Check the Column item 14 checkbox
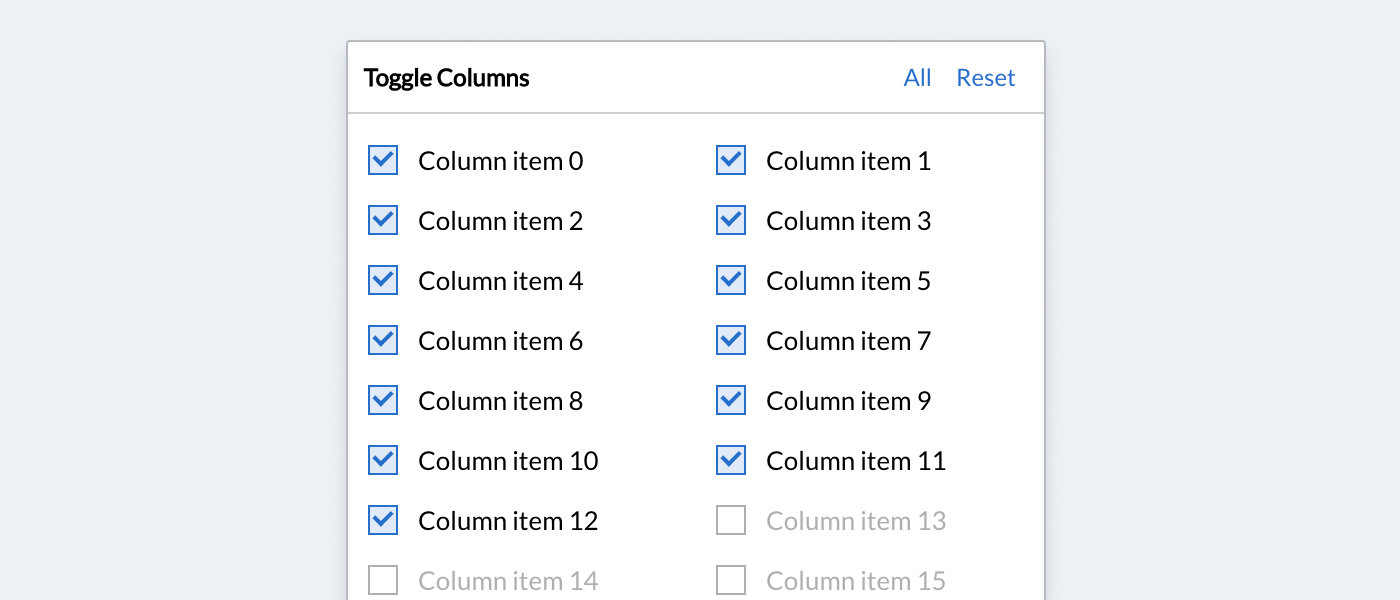Viewport: 1400px width, 600px height. [x=383, y=580]
